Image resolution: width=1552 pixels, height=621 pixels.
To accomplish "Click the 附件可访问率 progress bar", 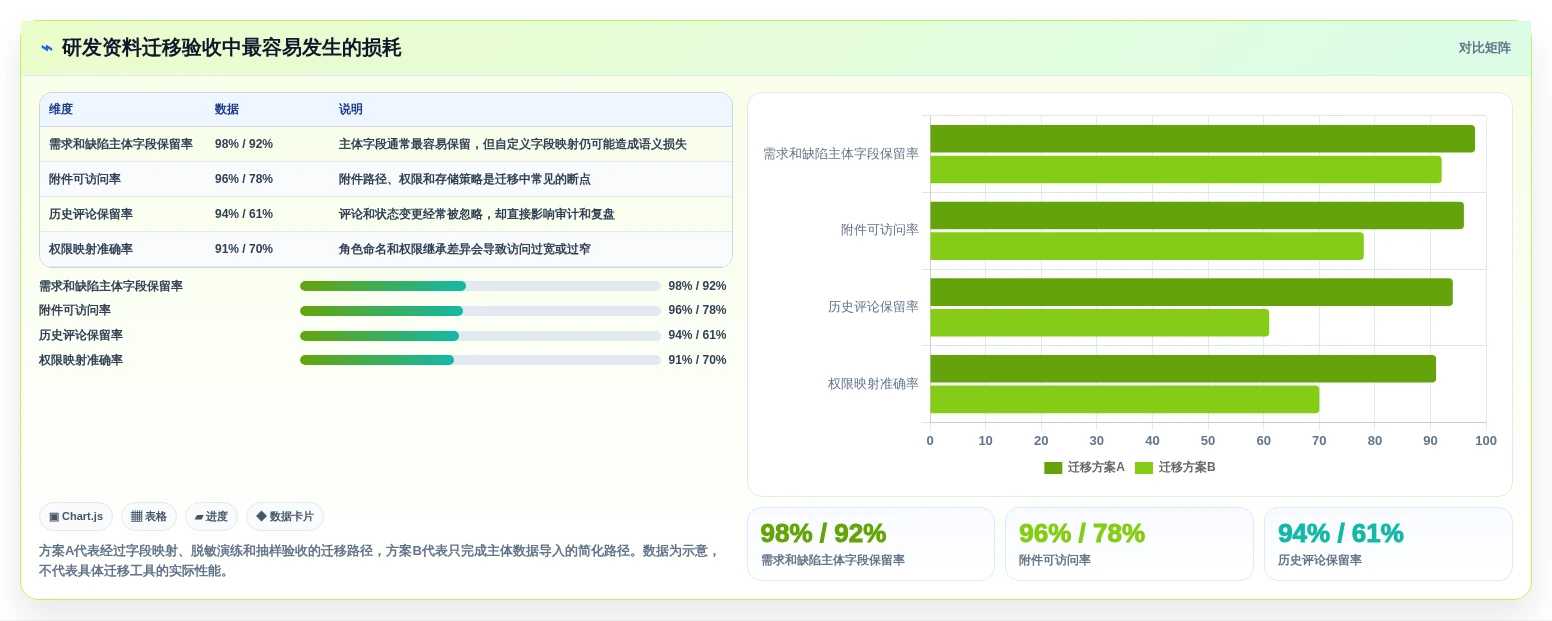I will click(480, 311).
